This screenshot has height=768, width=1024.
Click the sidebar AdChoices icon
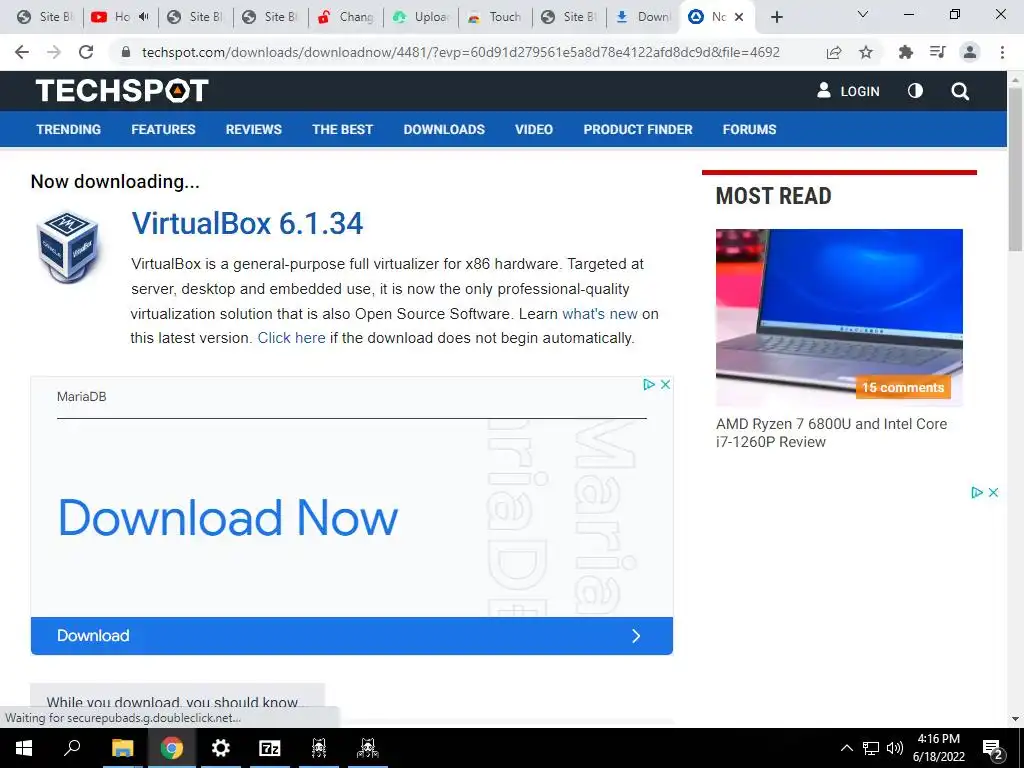tap(977, 492)
